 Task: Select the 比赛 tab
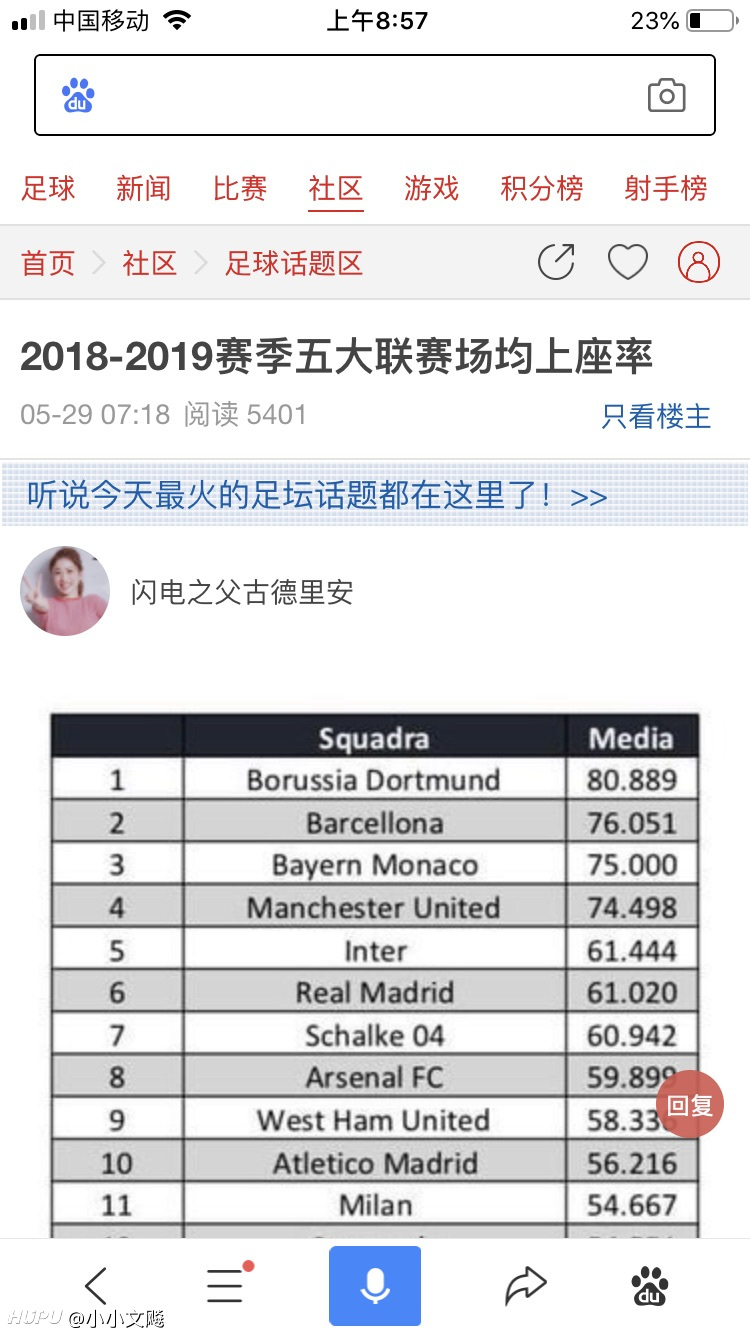pos(240,188)
